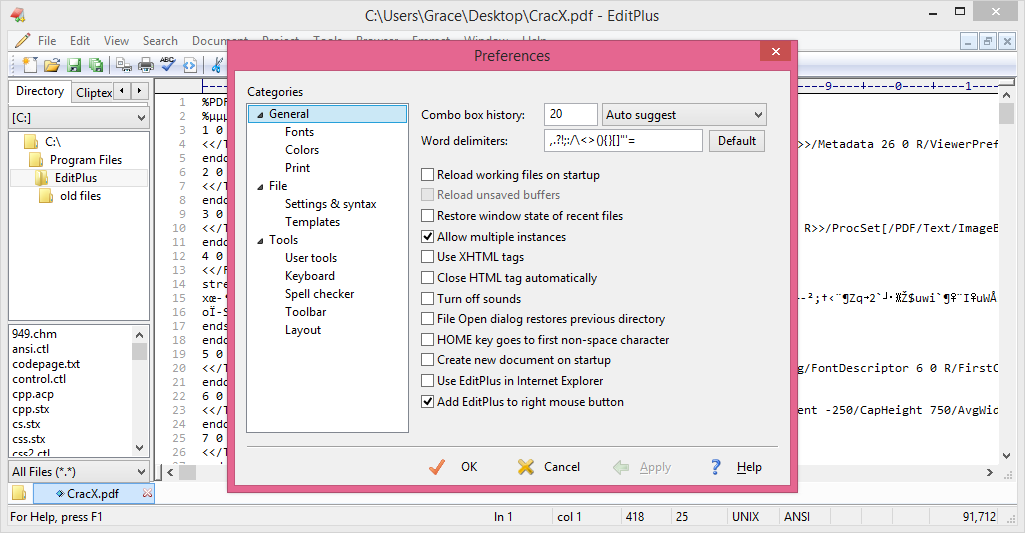Click the ABC Spell Check icon
This screenshot has height=533, width=1025.
(x=167, y=64)
